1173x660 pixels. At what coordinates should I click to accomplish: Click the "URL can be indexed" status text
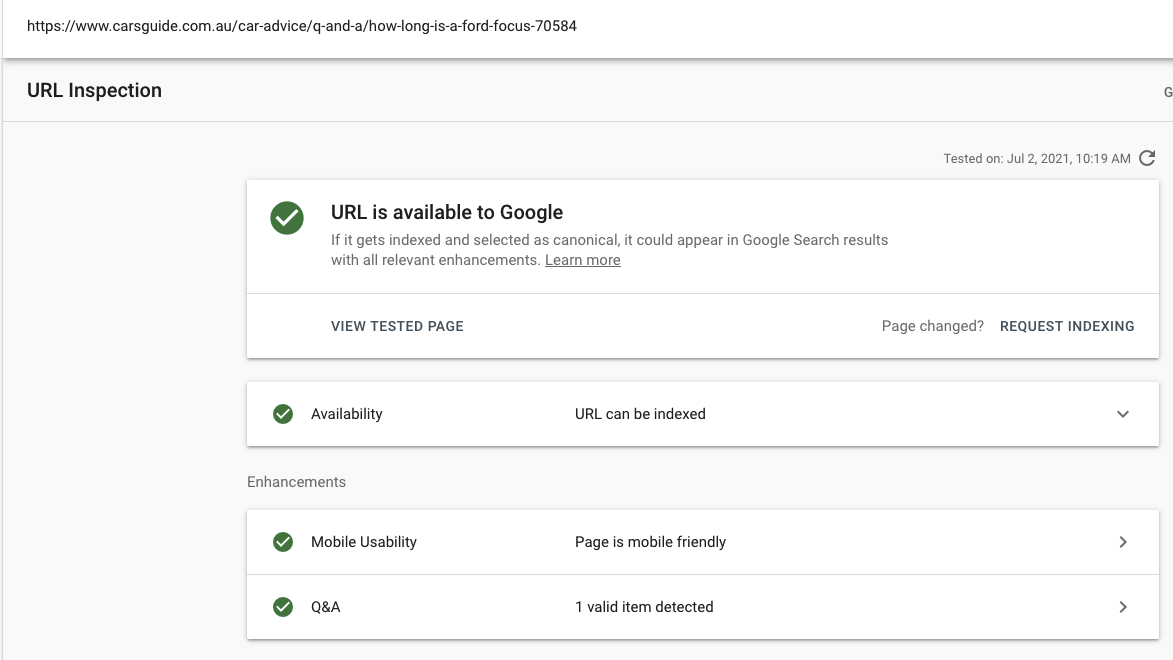click(640, 414)
